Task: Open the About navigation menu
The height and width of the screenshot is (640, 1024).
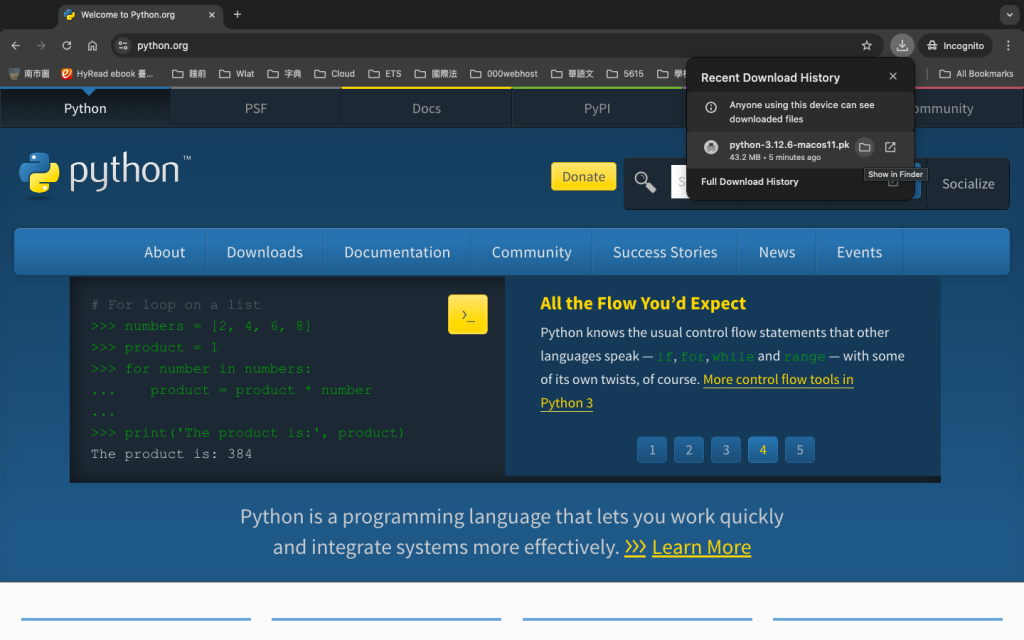Action: 165,252
